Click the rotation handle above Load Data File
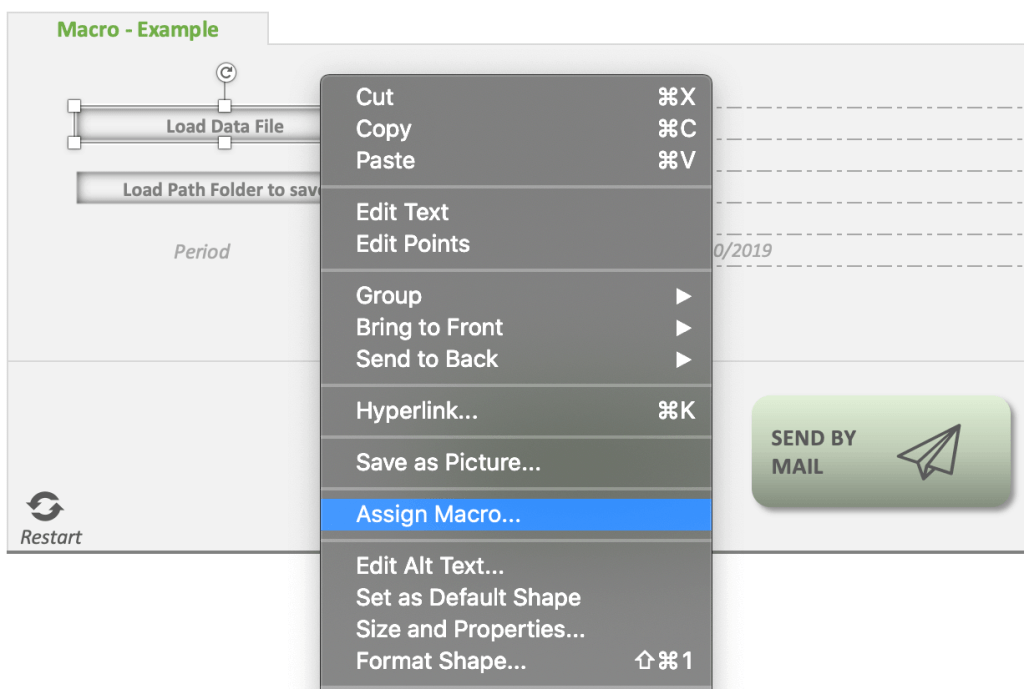Viewport: 1024px width, 689px height. [225, 73]
